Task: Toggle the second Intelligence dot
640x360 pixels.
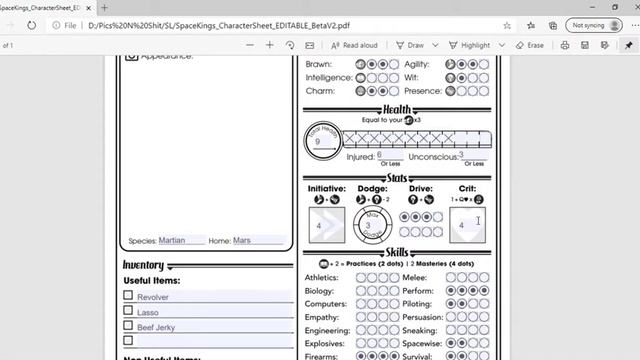Action: click(372, 78)
